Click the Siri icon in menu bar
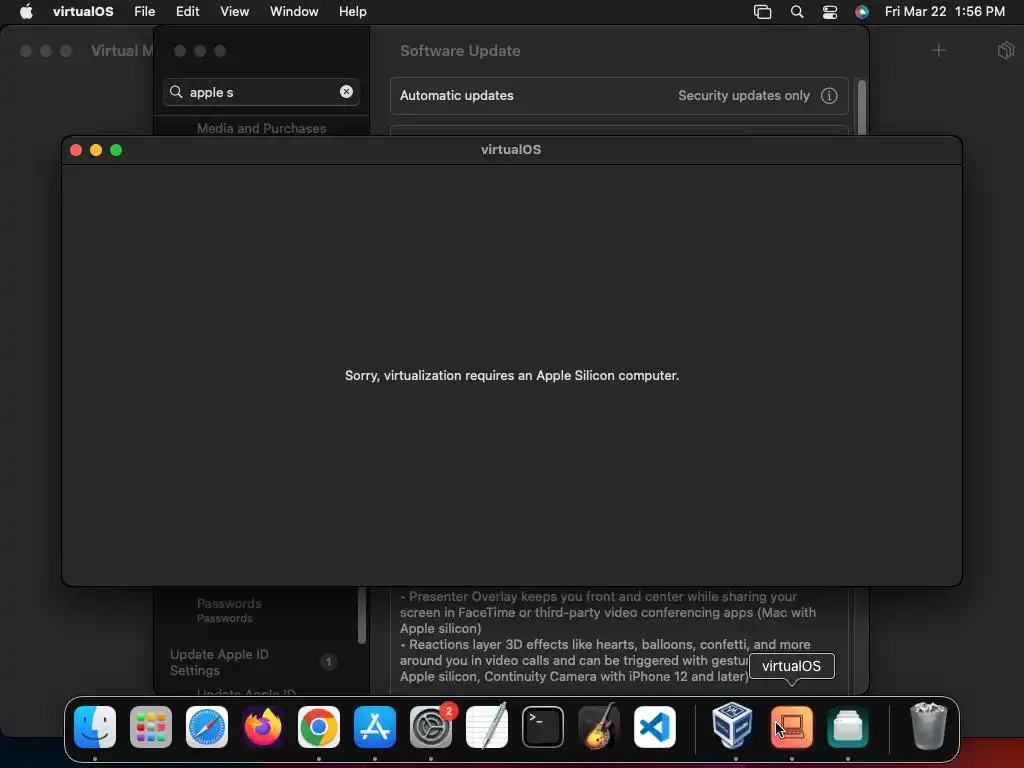1024x768 pixels. pos(862,11)
